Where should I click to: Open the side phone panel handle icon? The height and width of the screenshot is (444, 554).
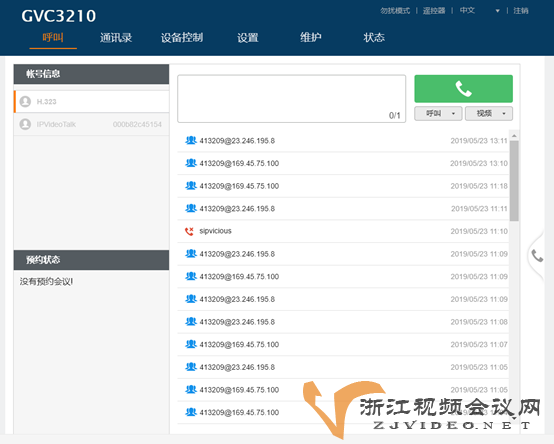coord(537,255)
